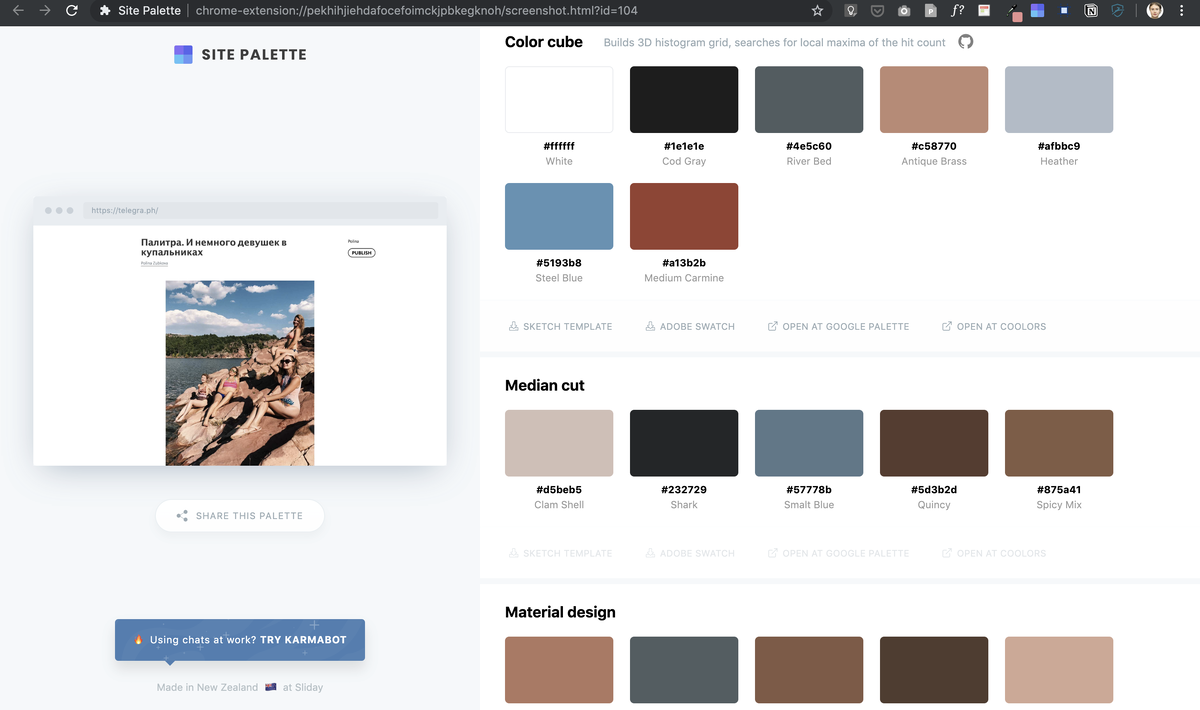This screenshot has width=1200, height=710.
Task: Pick the Steel Blue #5193b8 swatch
Action: point(559,216)
